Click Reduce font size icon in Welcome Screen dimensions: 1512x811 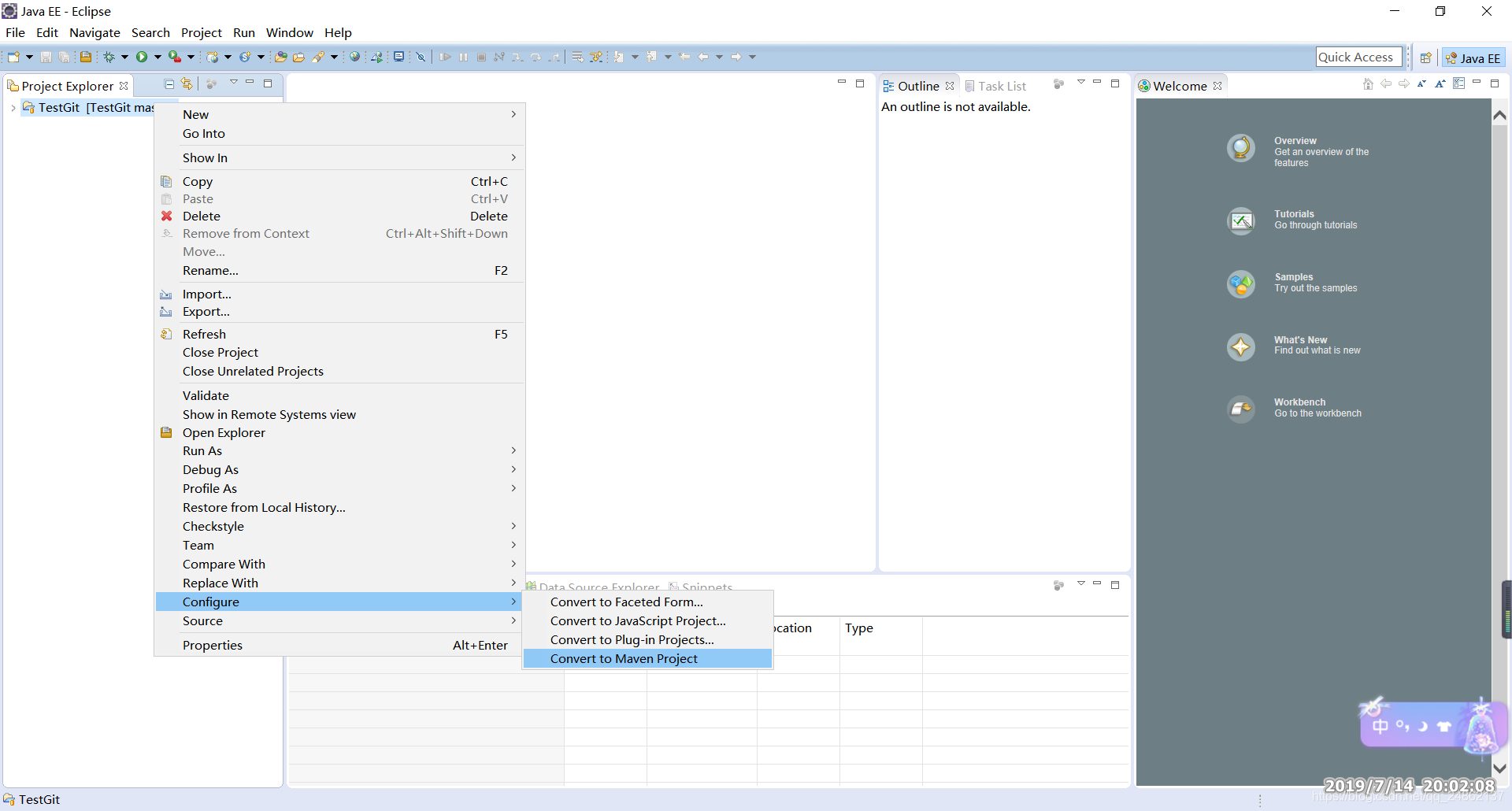(1421, 84)
